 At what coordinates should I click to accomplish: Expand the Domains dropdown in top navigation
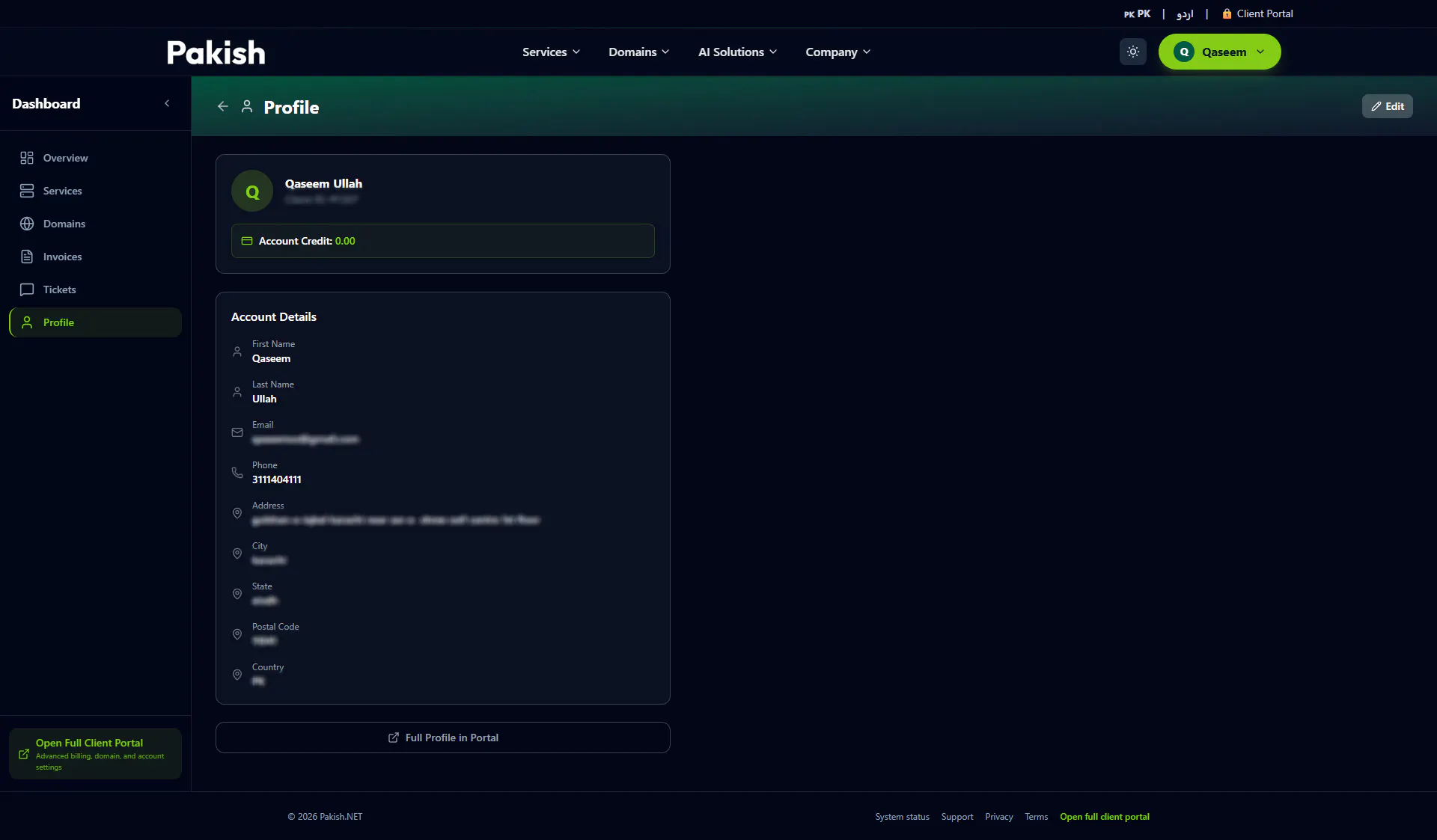pyautogui.click(x=638, y=52)
